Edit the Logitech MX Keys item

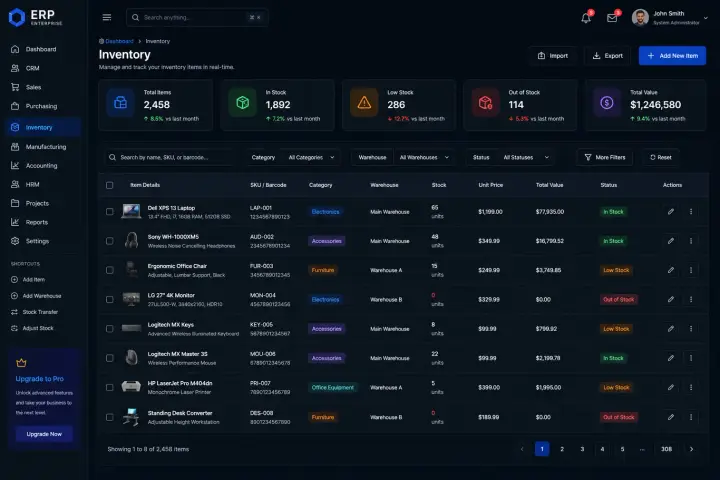pyautogui.click(x=671, y=329)
